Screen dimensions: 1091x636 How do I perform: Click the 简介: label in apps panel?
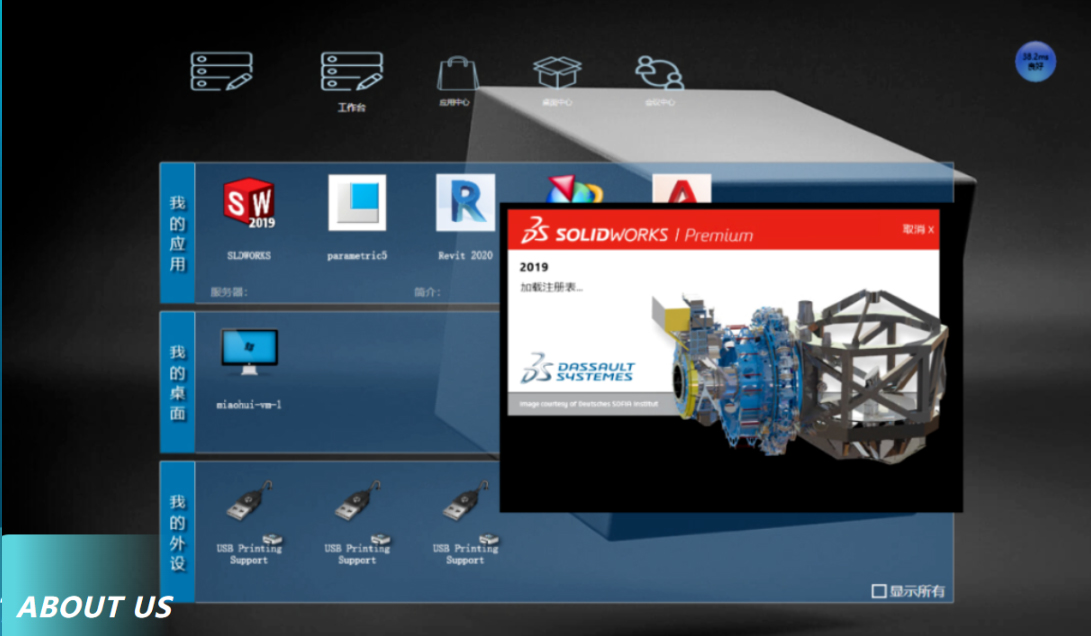(x=427, y=292)
